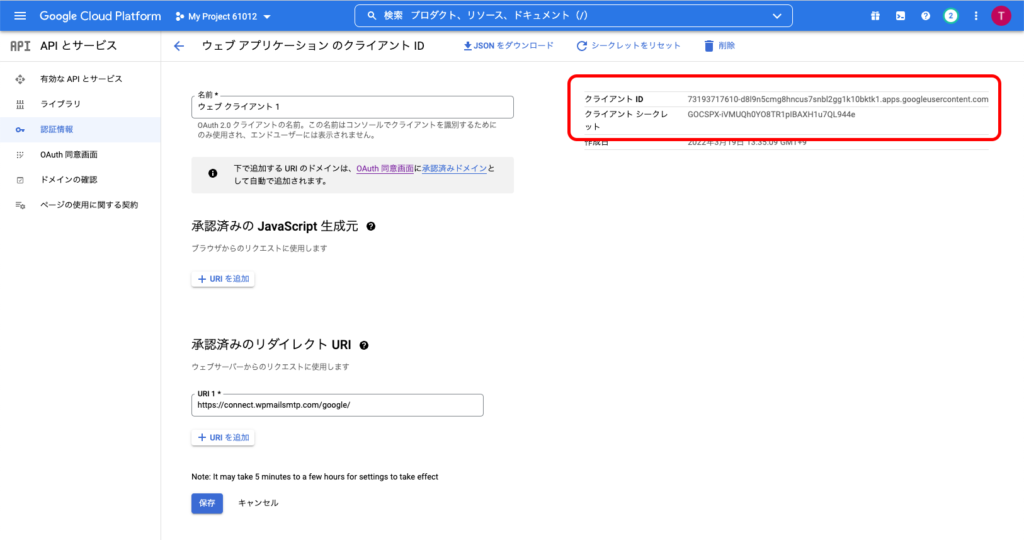Select 認証情報 in the sidebar
This screenshot has width=1024, height=540.
(x=56, y=129)
